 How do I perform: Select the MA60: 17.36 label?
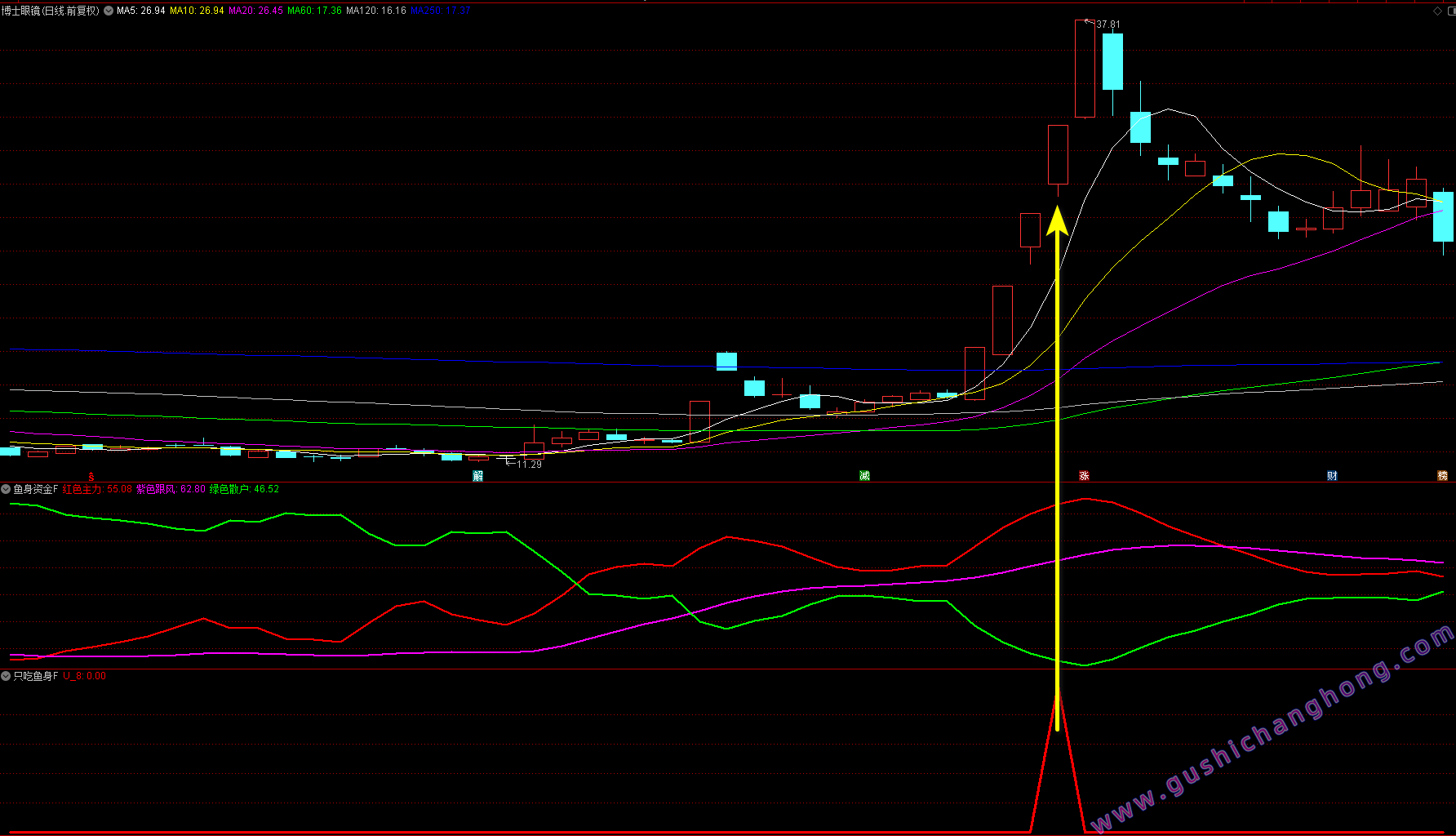pyautogui.click(x=314, y=11)
